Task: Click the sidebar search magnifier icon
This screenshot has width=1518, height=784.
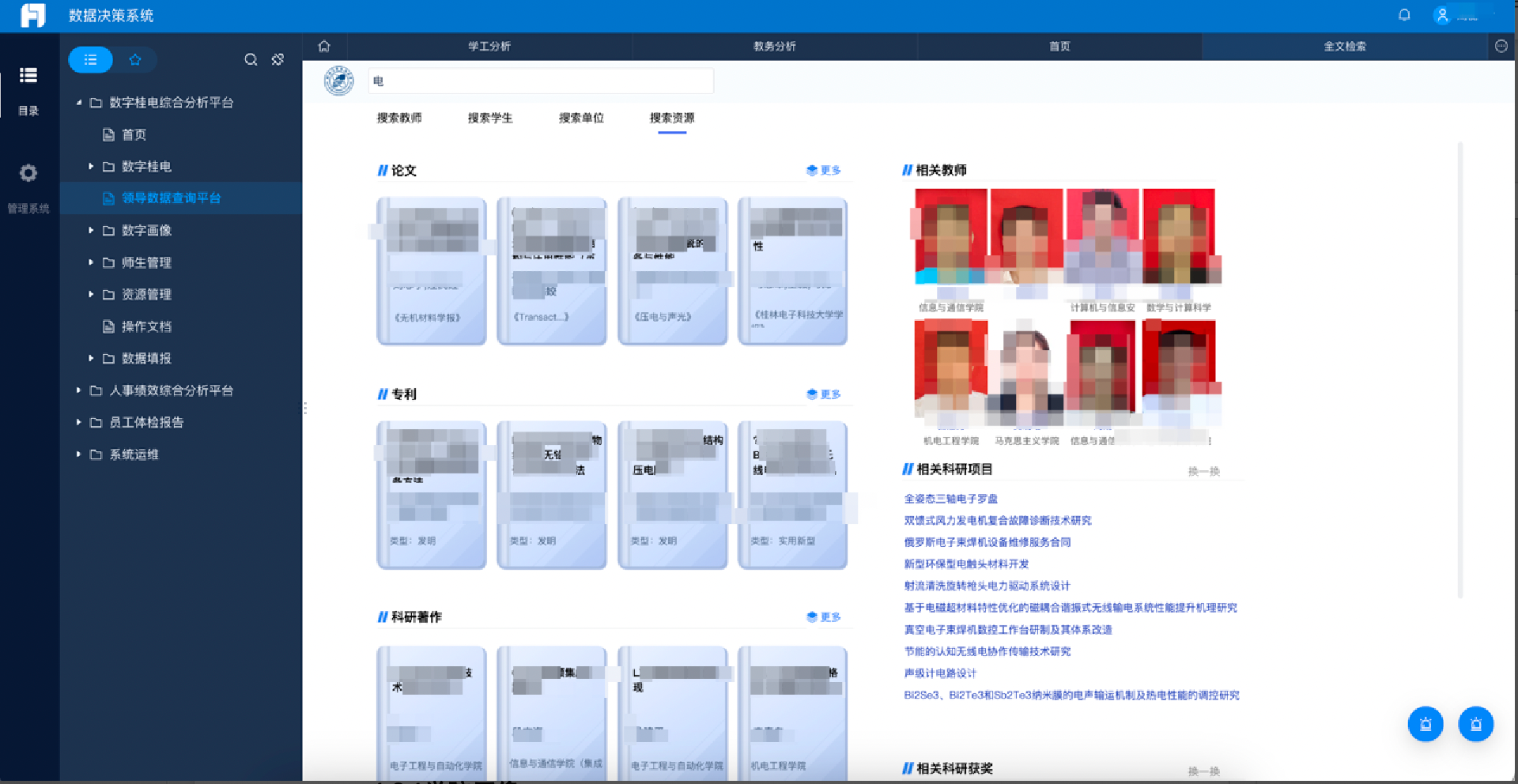Action: point(251,59)
